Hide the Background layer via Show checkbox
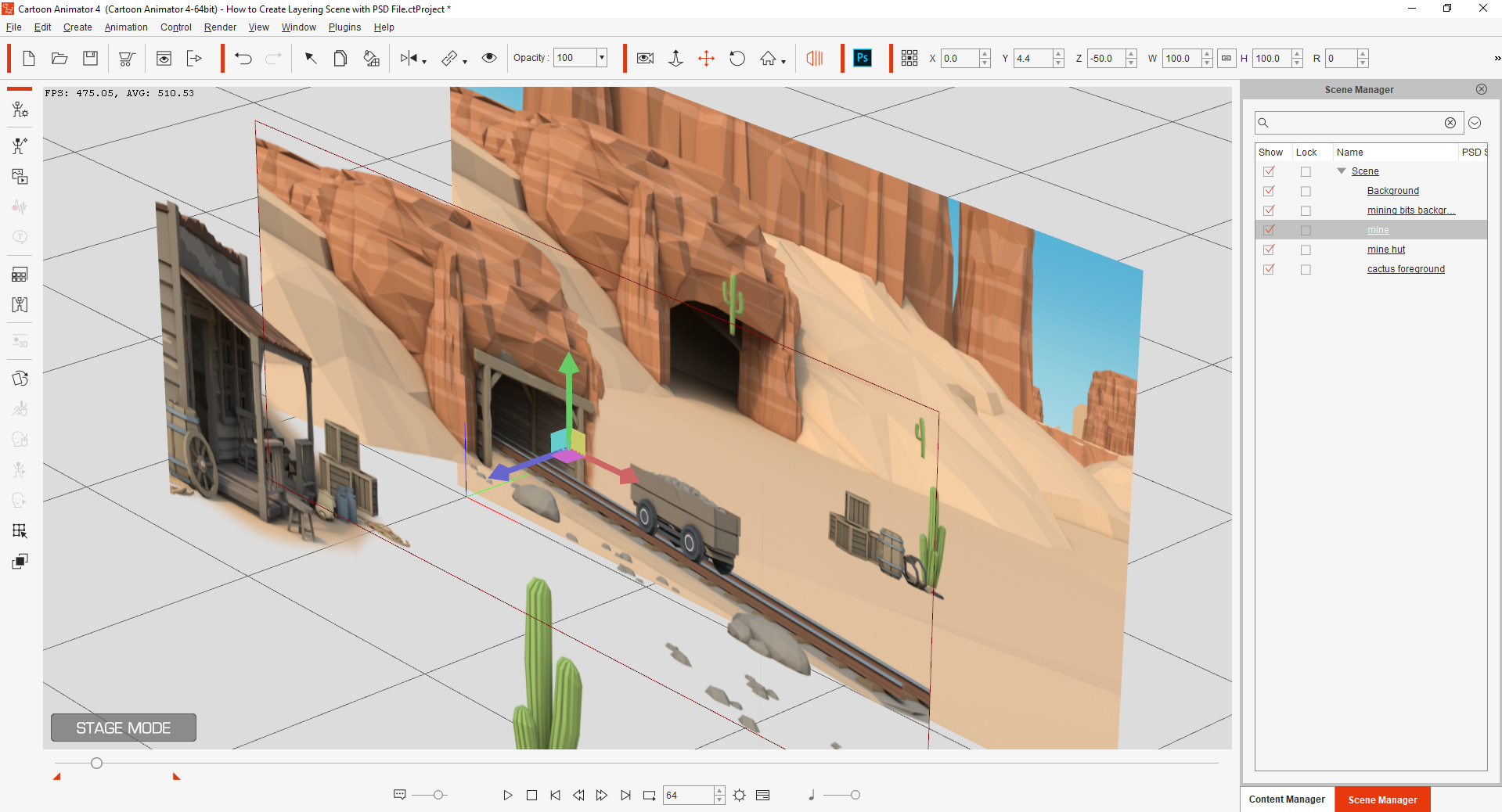This screenshot has height=812, width=1502. 1269,191
